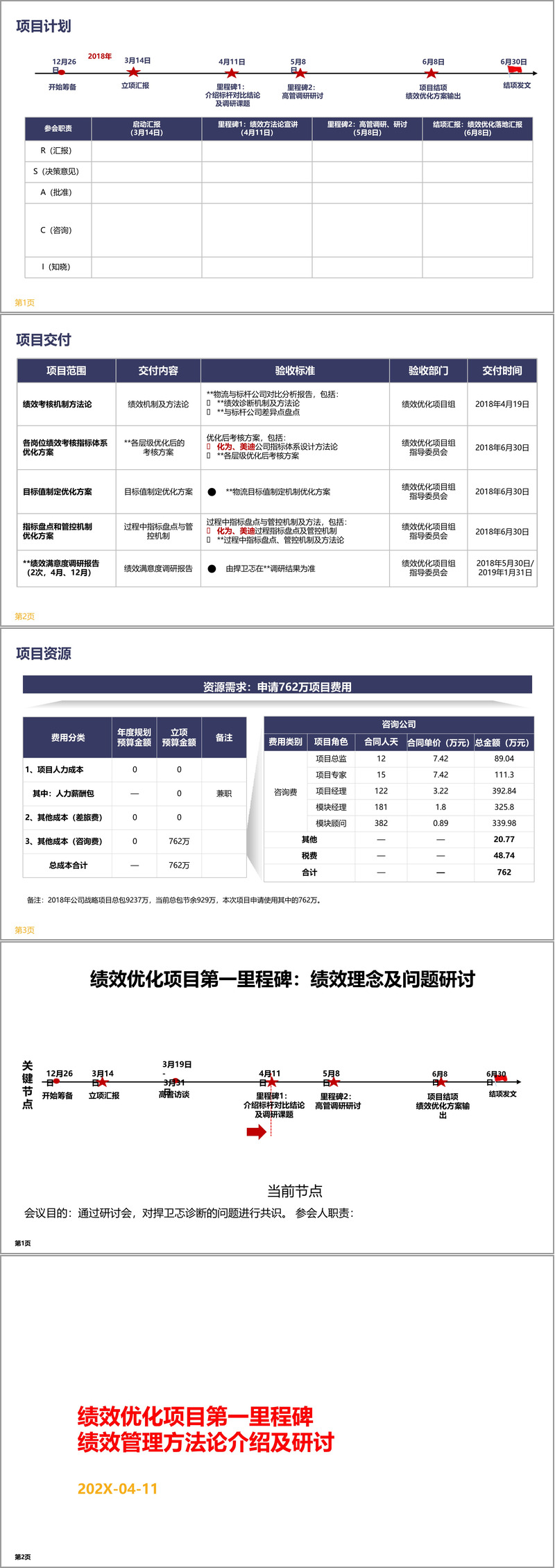Image resolution: width=555 pixels, height=1568 pixels.
Task: Click the 第3页 page number
Action: coord(24,930)
